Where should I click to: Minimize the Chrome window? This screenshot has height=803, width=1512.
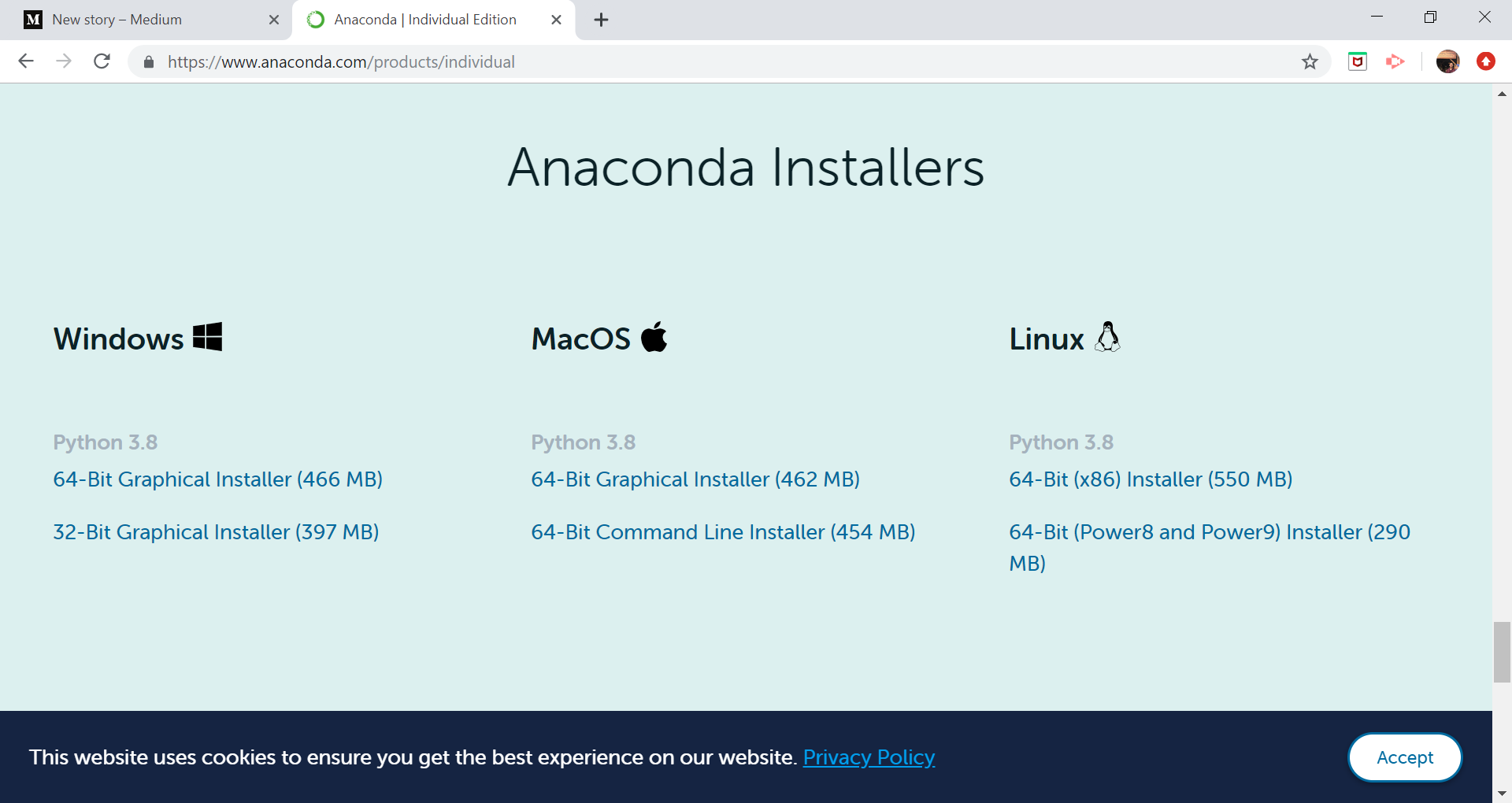point(1377,17)
